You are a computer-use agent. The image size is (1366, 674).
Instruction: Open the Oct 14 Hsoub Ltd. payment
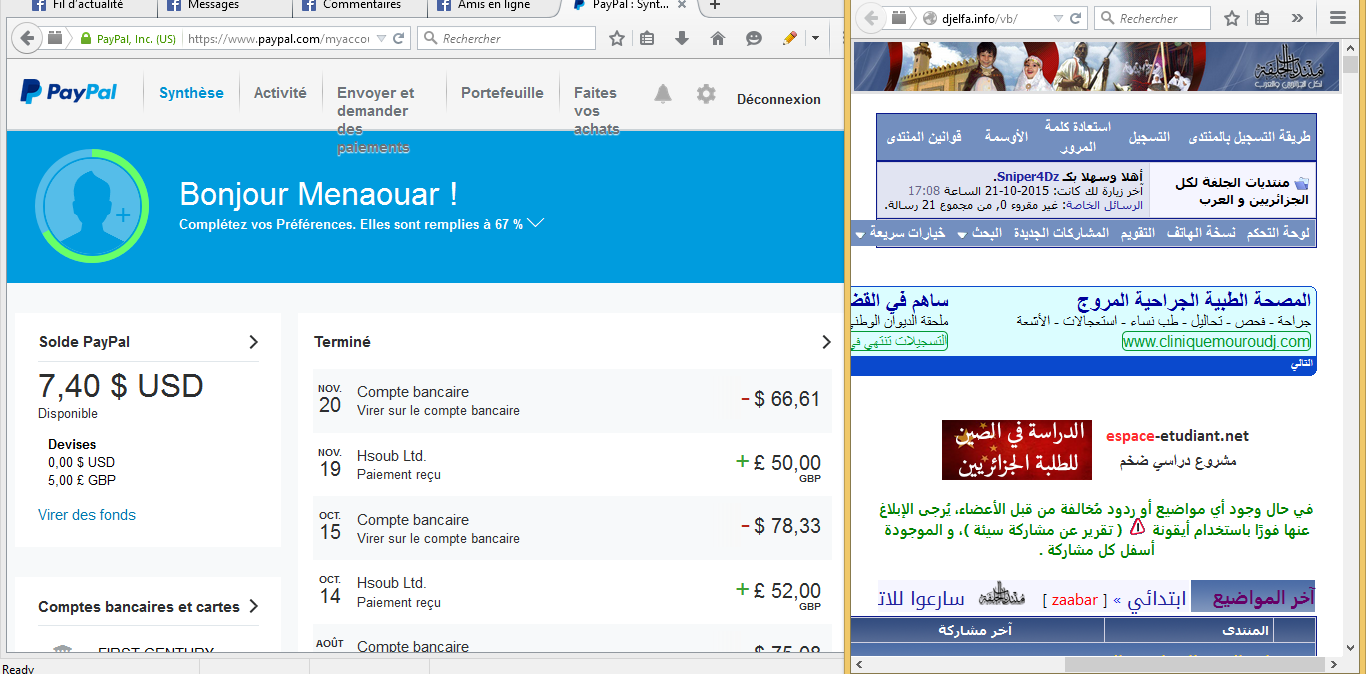coord(572,592)
